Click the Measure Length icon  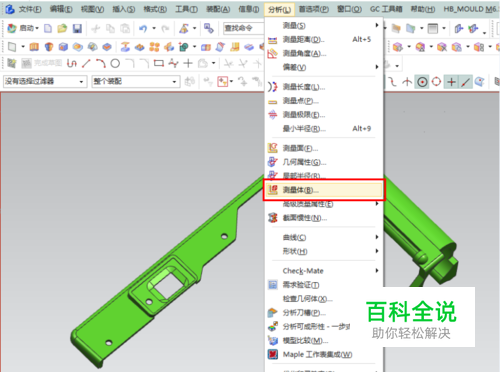273,87
